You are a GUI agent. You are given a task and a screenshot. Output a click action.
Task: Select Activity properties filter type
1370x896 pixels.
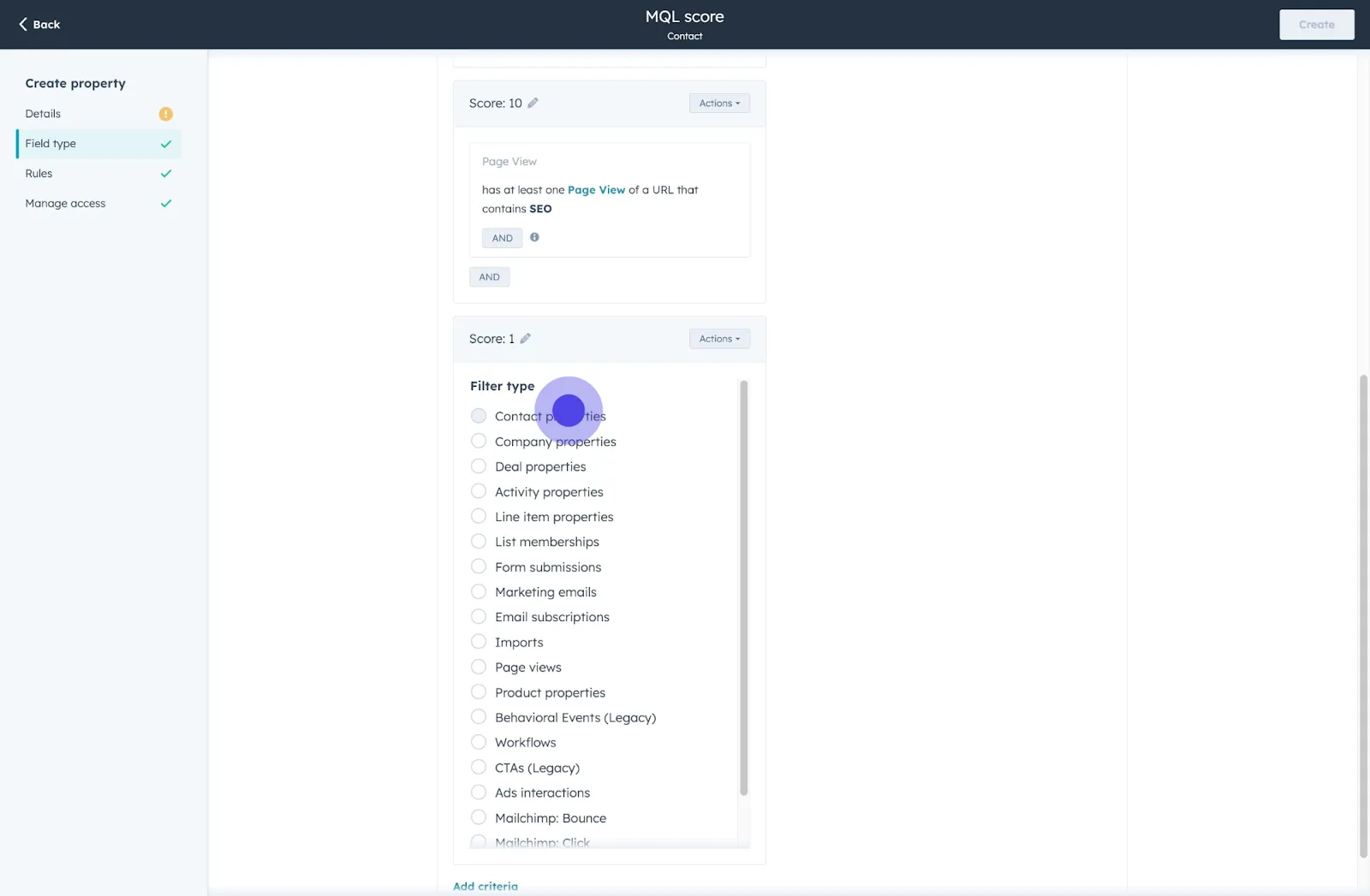479,491
